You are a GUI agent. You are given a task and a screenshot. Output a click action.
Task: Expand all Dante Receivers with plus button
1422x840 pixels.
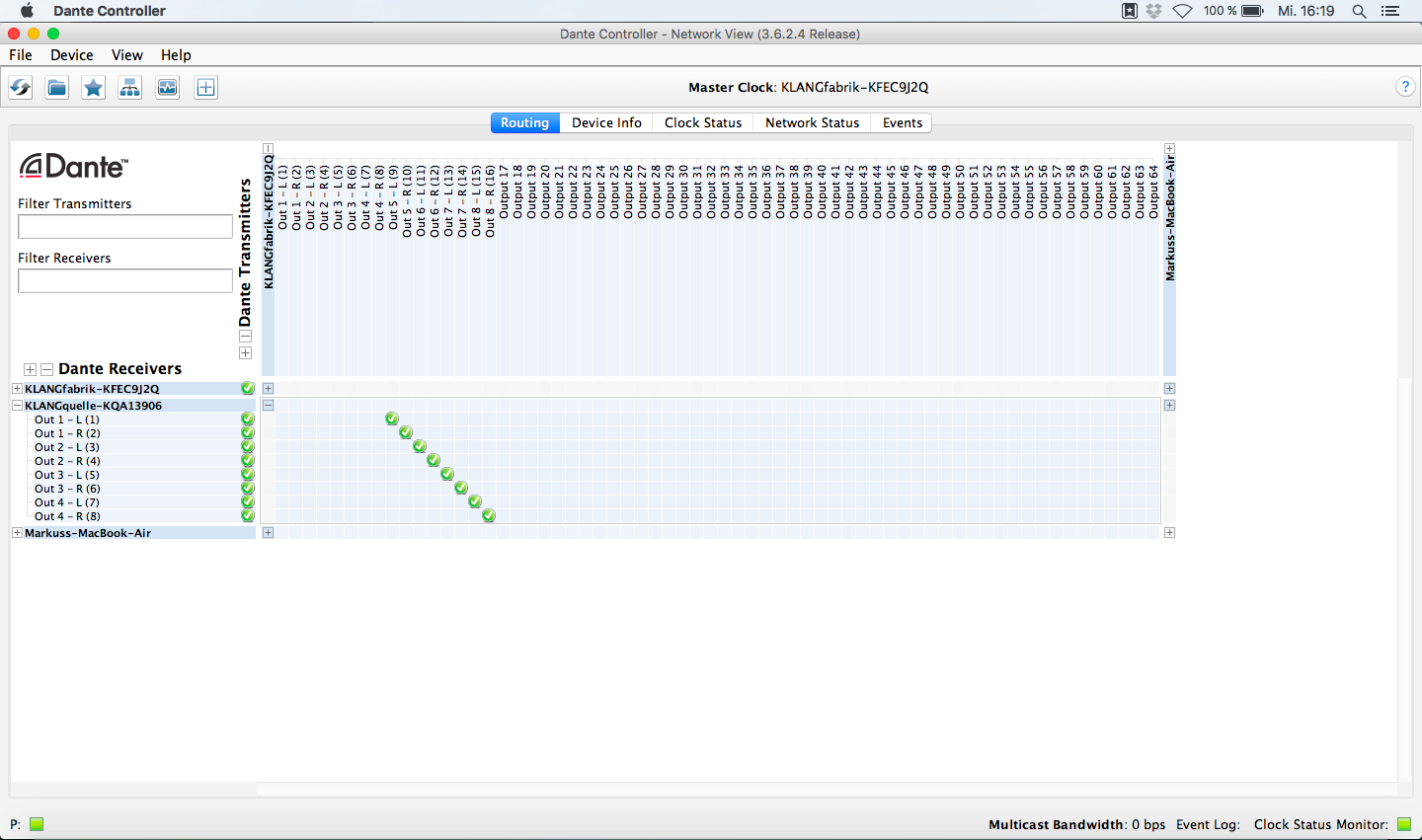[31, 369]
